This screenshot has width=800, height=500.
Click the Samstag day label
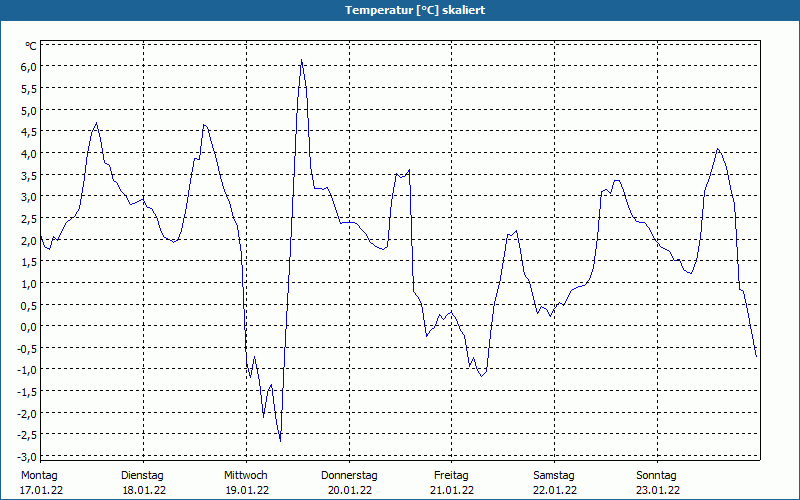pos(554,476)
